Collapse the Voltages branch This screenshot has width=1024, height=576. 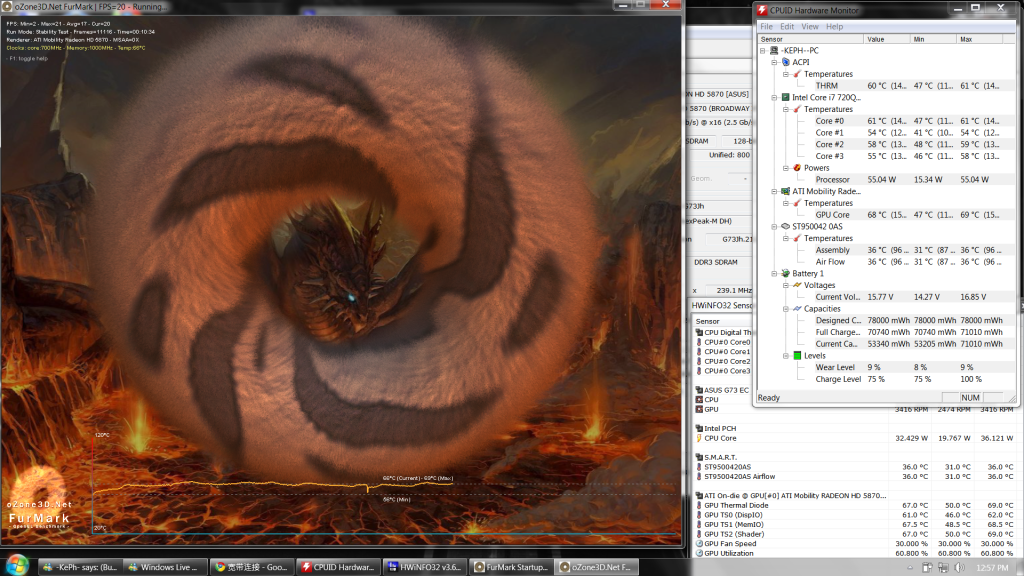pyautogui.click(x=786, y=285)
